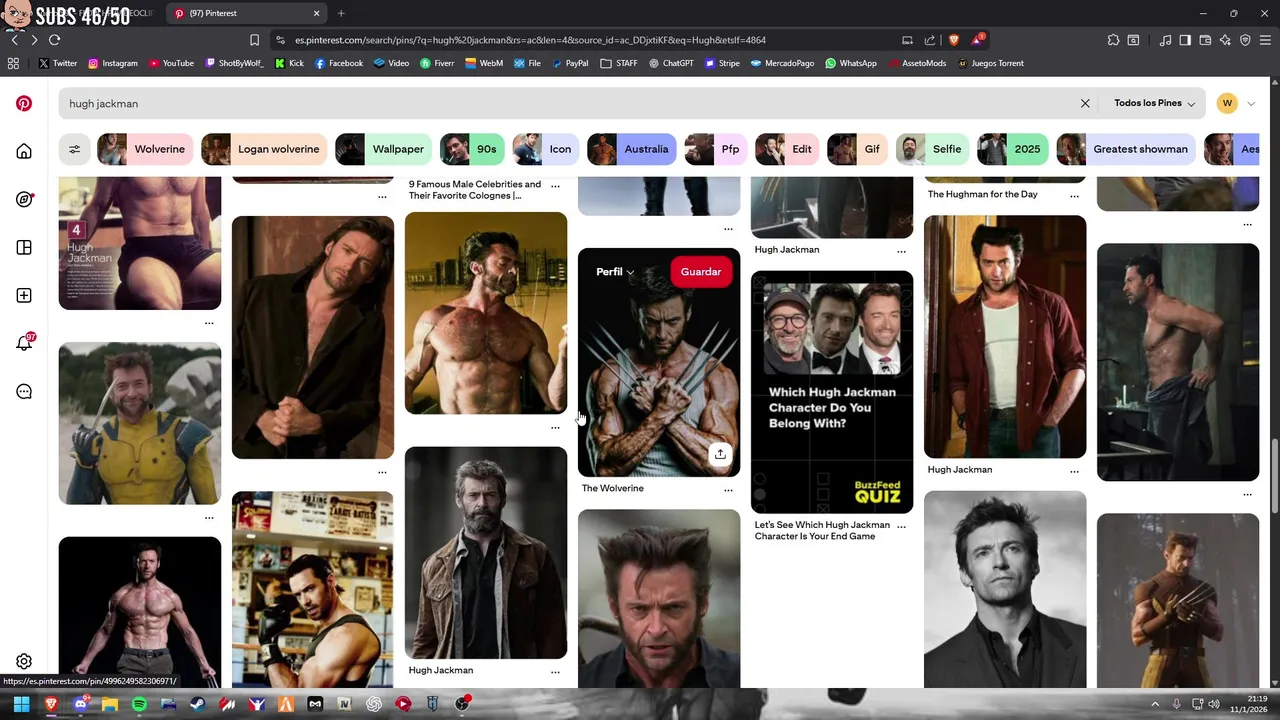Open the boxing gym Hugh Jackman pin

coord(313,589)
